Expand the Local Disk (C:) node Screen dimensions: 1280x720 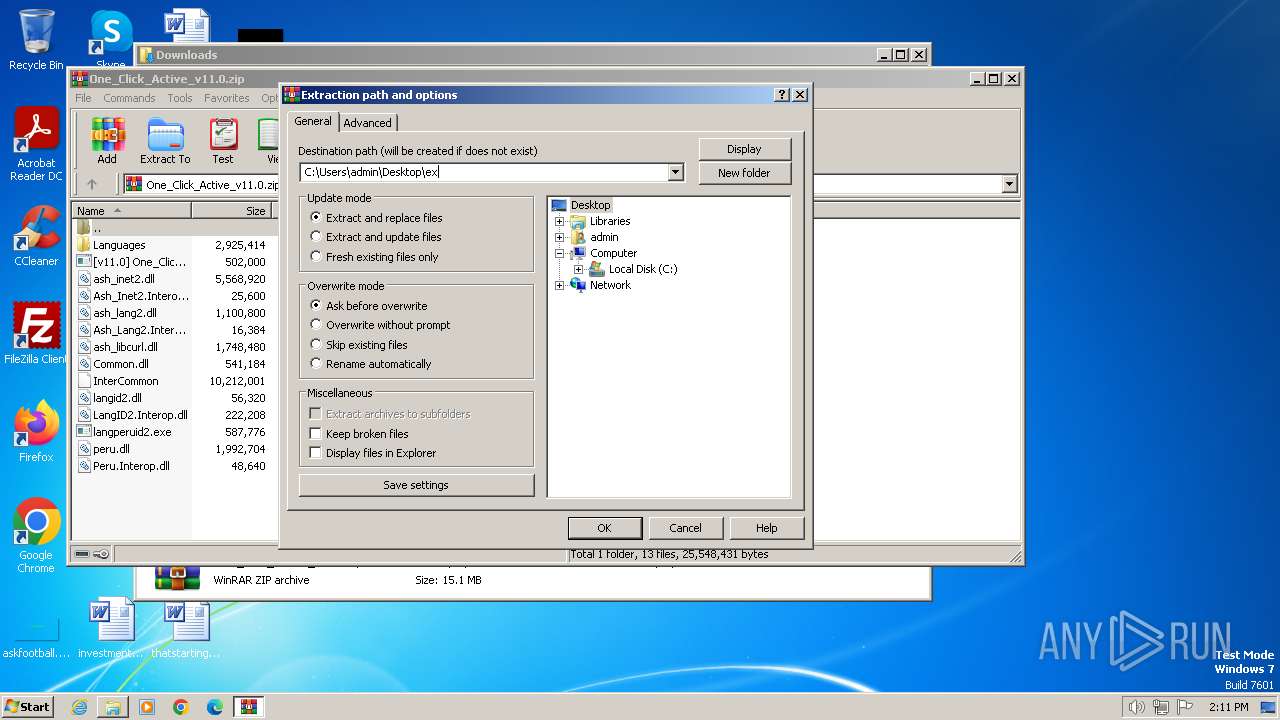[x=578, y=269]
